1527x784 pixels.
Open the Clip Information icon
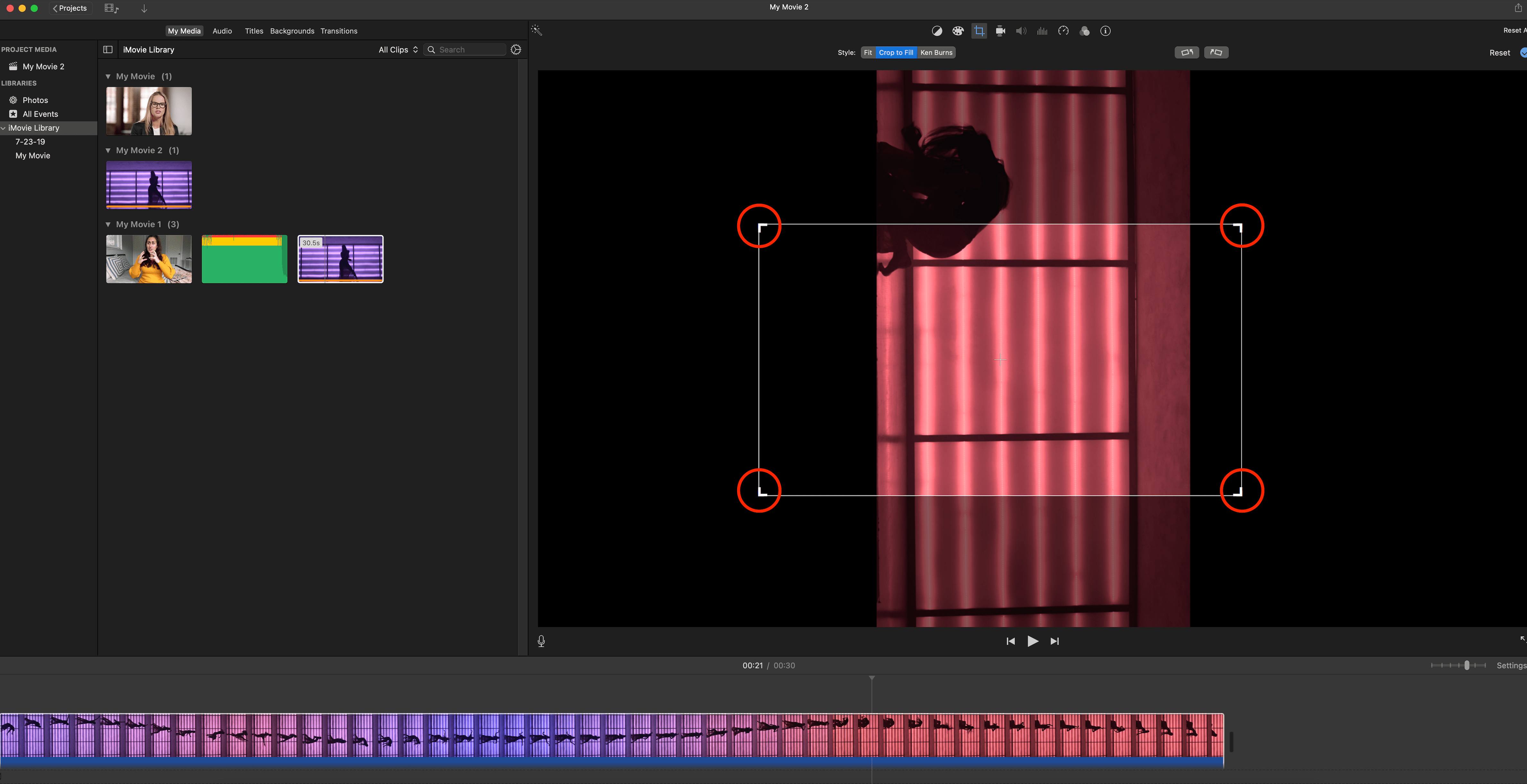point(1105,31)
